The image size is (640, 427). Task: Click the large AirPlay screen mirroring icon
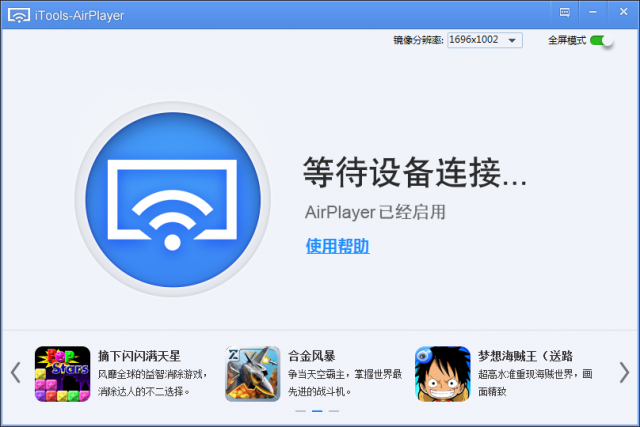point(173,199)
